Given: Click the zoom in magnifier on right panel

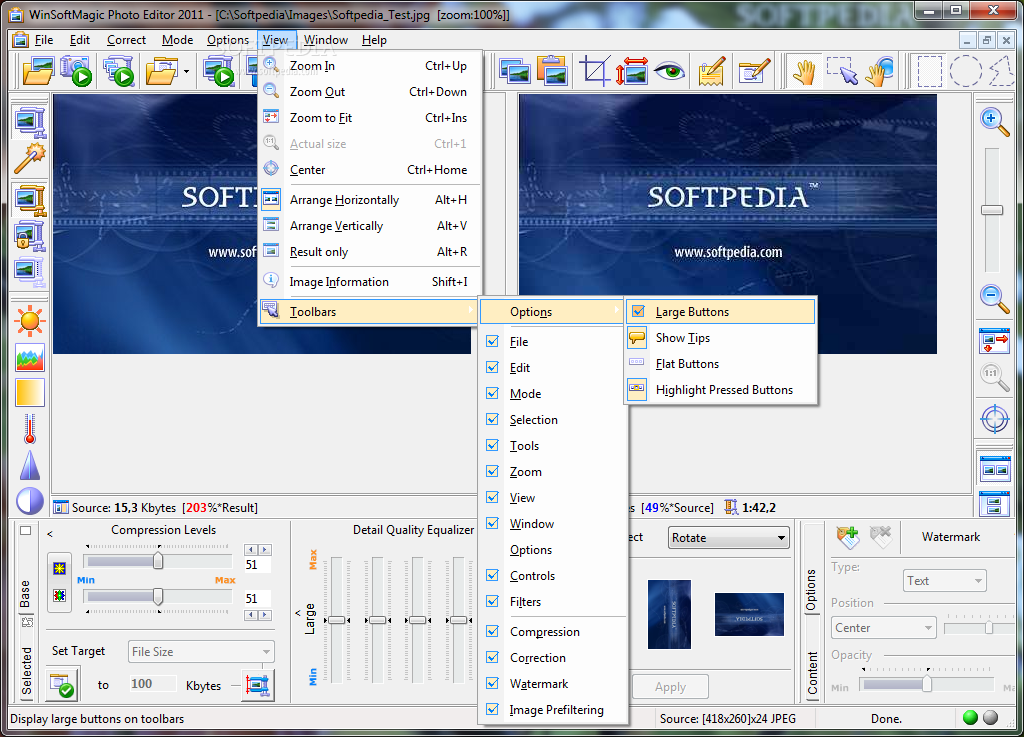Looking at the screenshot, I should click(994, 121).
